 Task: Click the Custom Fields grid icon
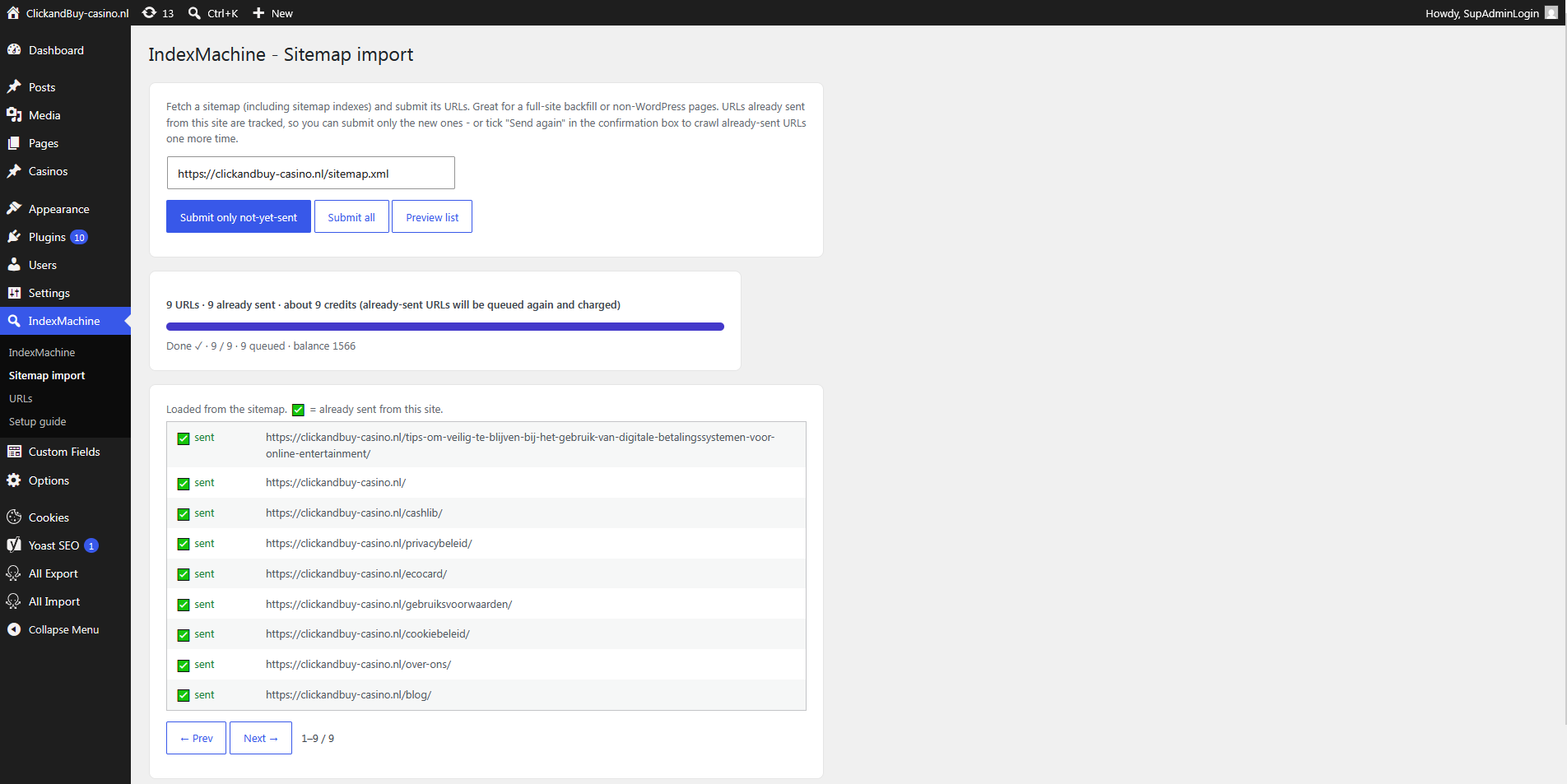point(14,452)
